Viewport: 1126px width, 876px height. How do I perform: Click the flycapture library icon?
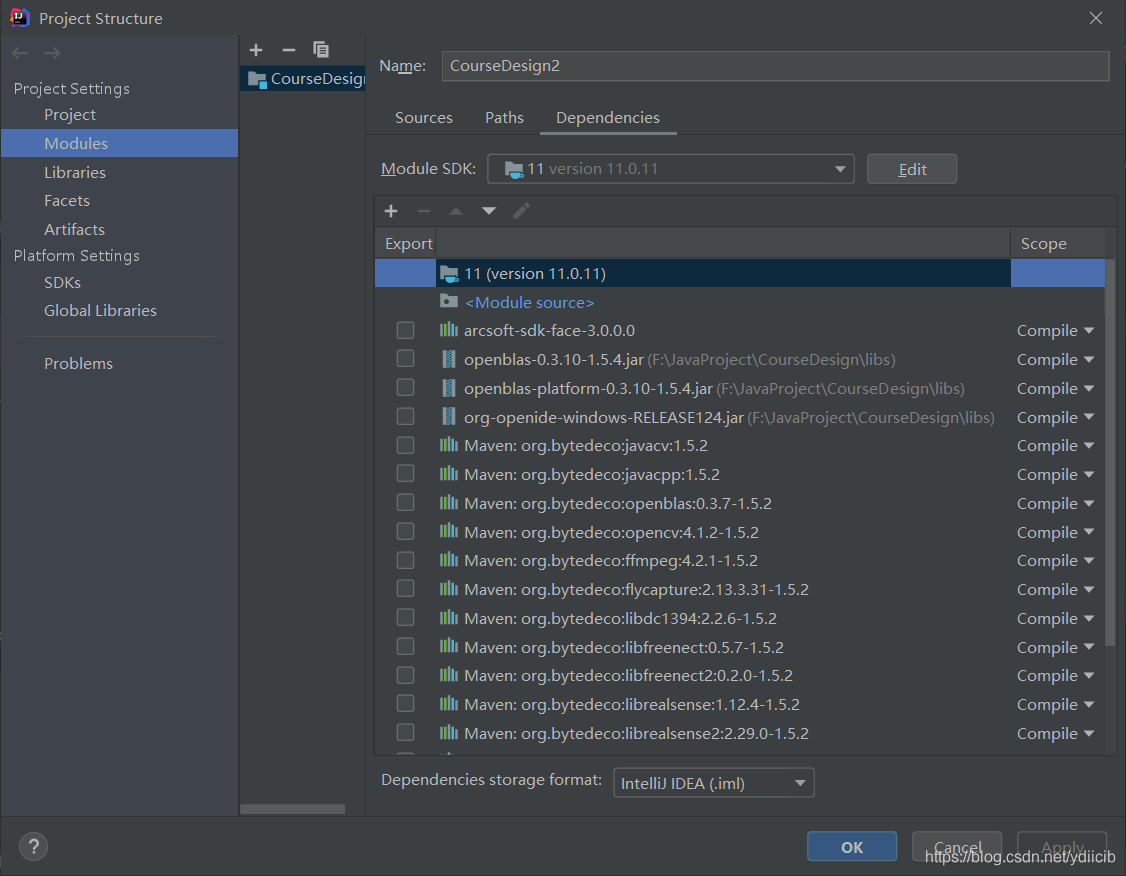449,589
